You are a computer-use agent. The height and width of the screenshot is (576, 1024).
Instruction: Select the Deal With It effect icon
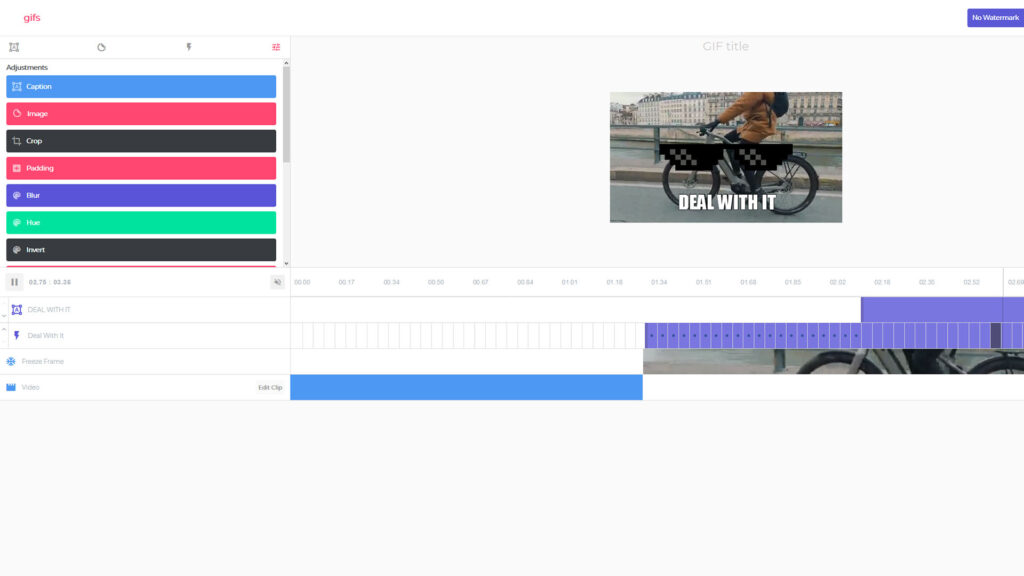click(x=17, y=336)
